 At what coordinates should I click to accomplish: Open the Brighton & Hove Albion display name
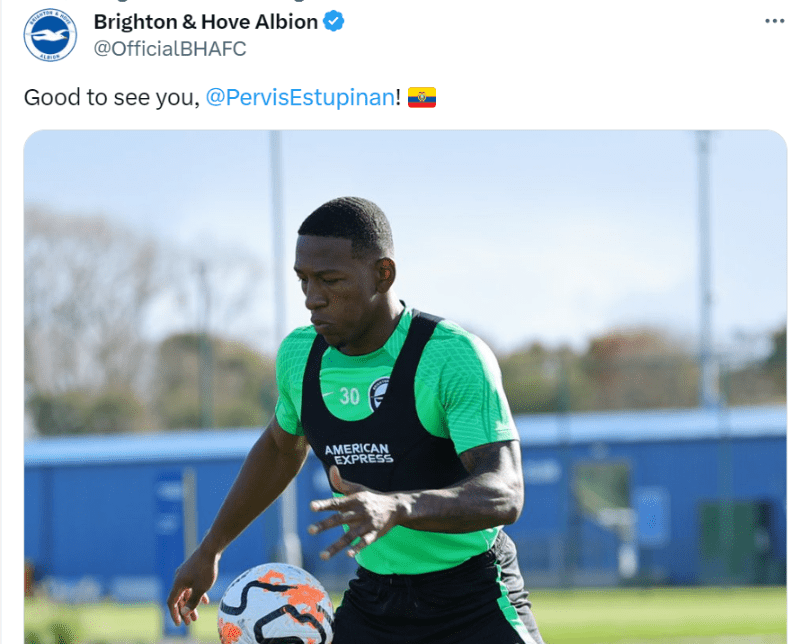[x=206, y=22]
